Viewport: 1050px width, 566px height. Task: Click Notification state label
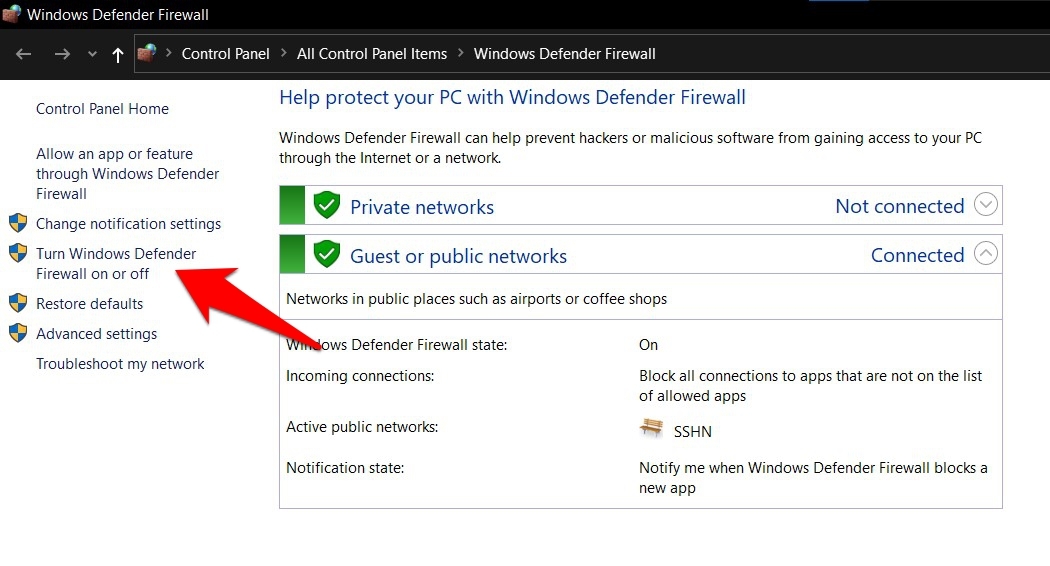coord(345,468)
